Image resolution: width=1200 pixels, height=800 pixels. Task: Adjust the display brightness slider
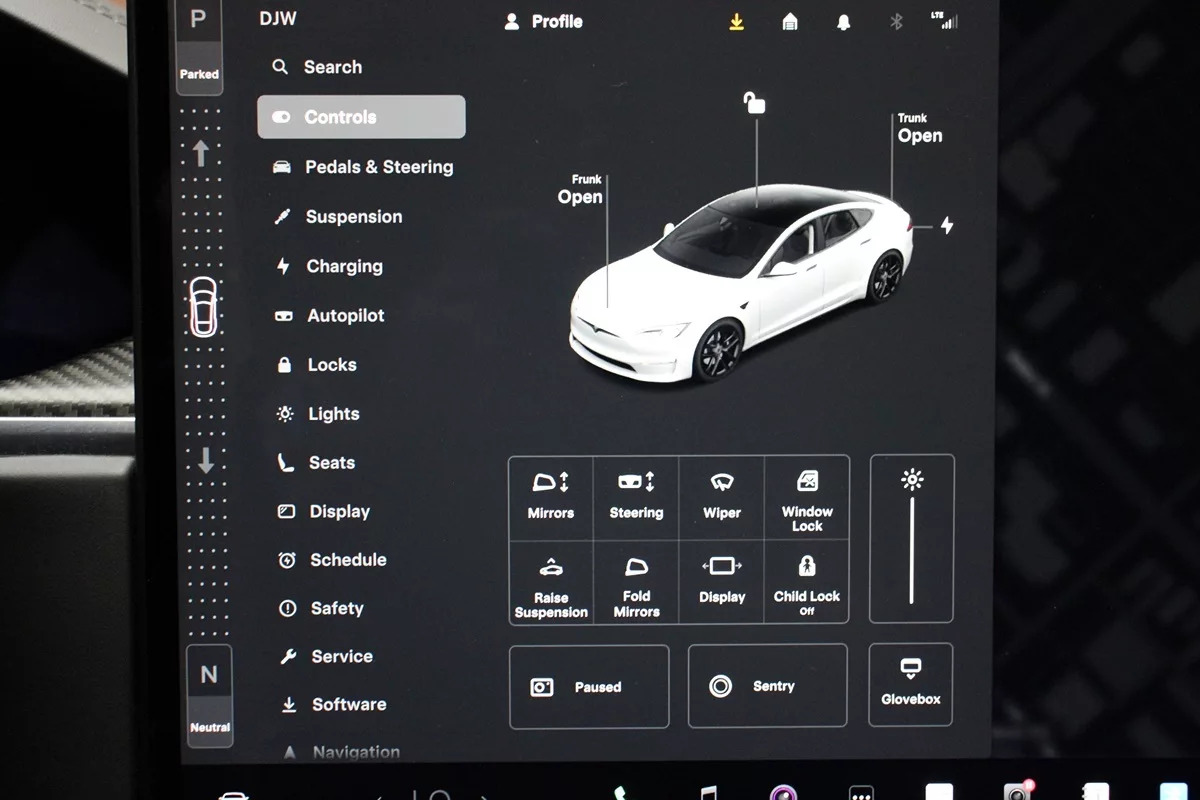pyautogui.click(x=911, y=550)
